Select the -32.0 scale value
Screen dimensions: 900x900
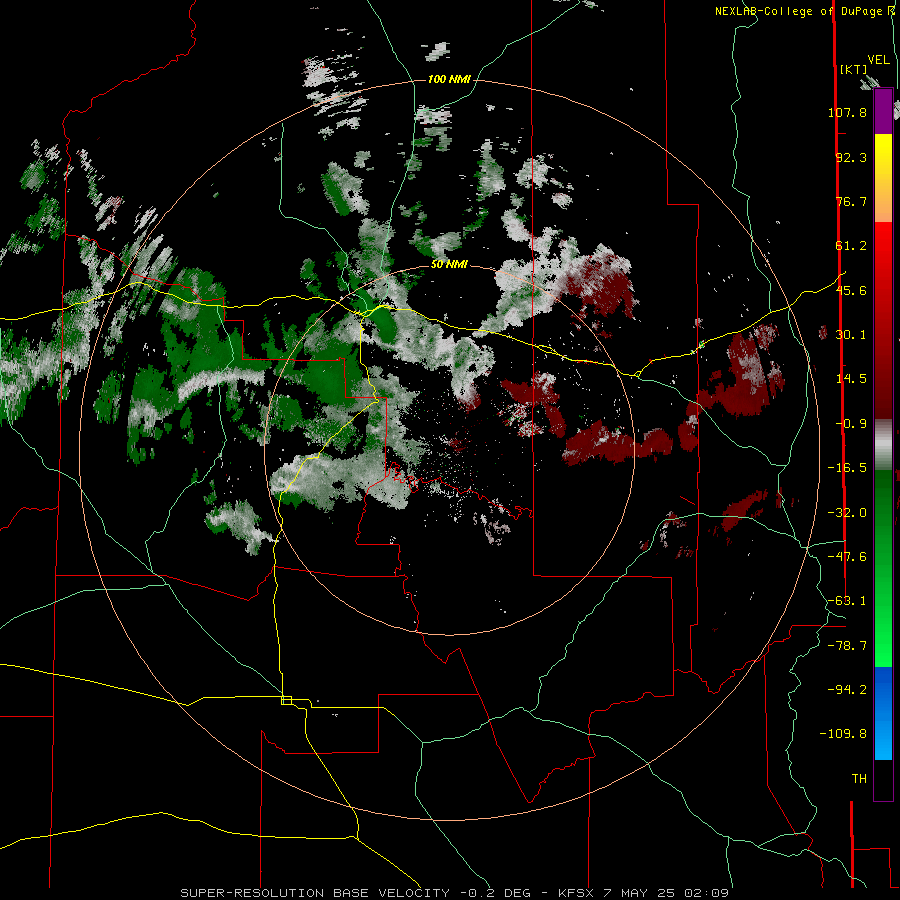[x=847, y=513]
